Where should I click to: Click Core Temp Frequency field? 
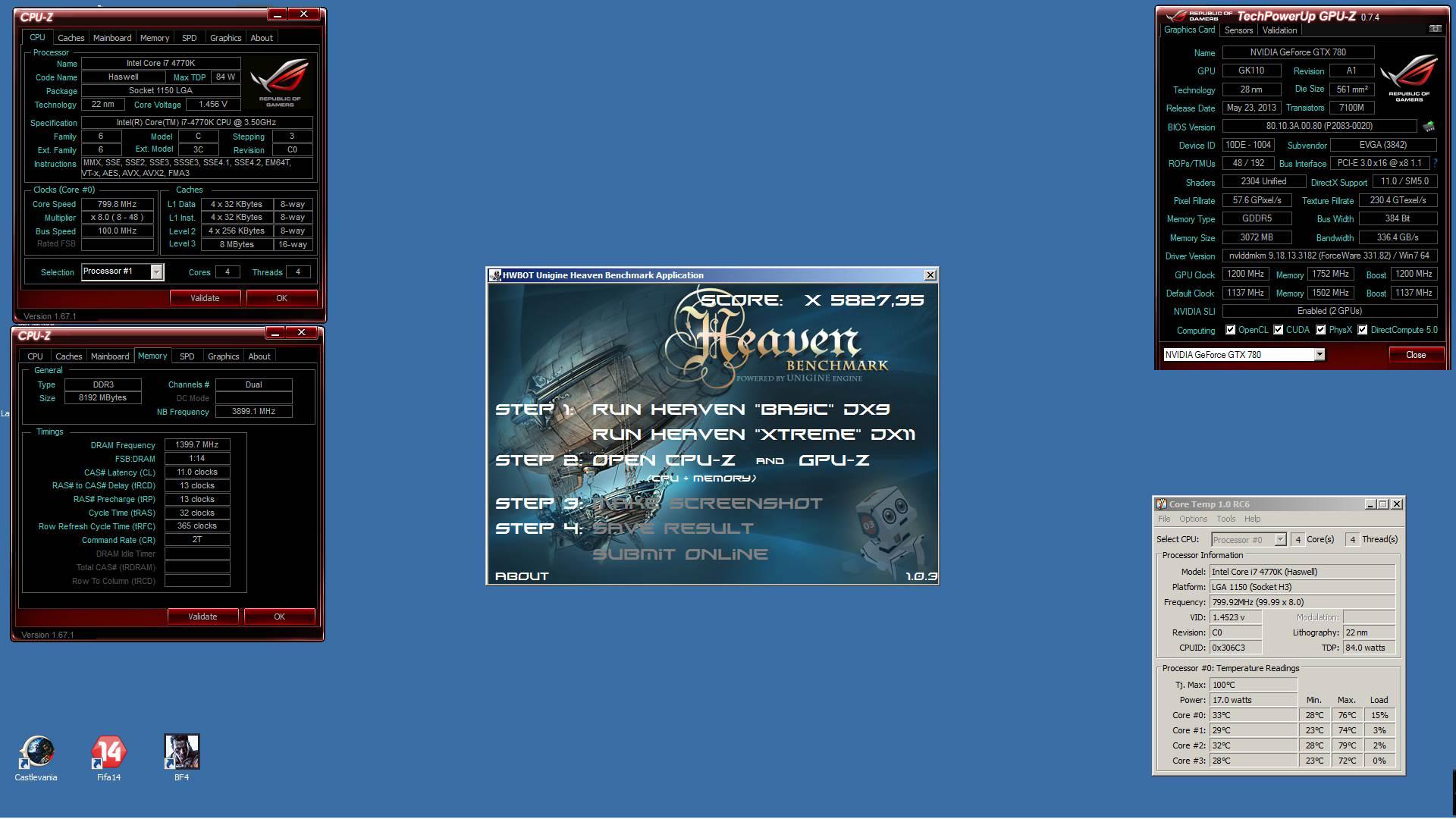1303,602
